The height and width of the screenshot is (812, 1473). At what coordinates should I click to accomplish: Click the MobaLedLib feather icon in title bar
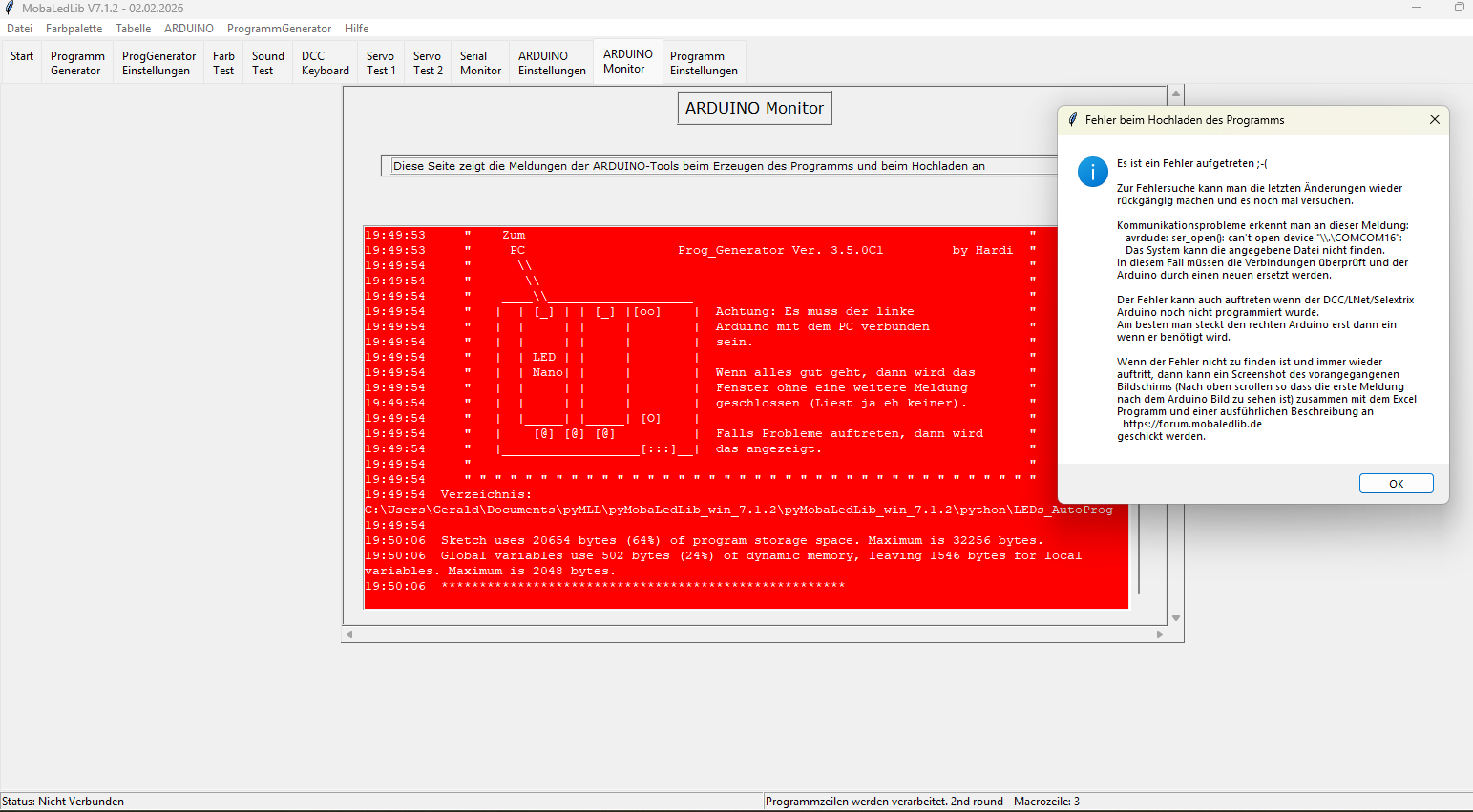[10, 8]
